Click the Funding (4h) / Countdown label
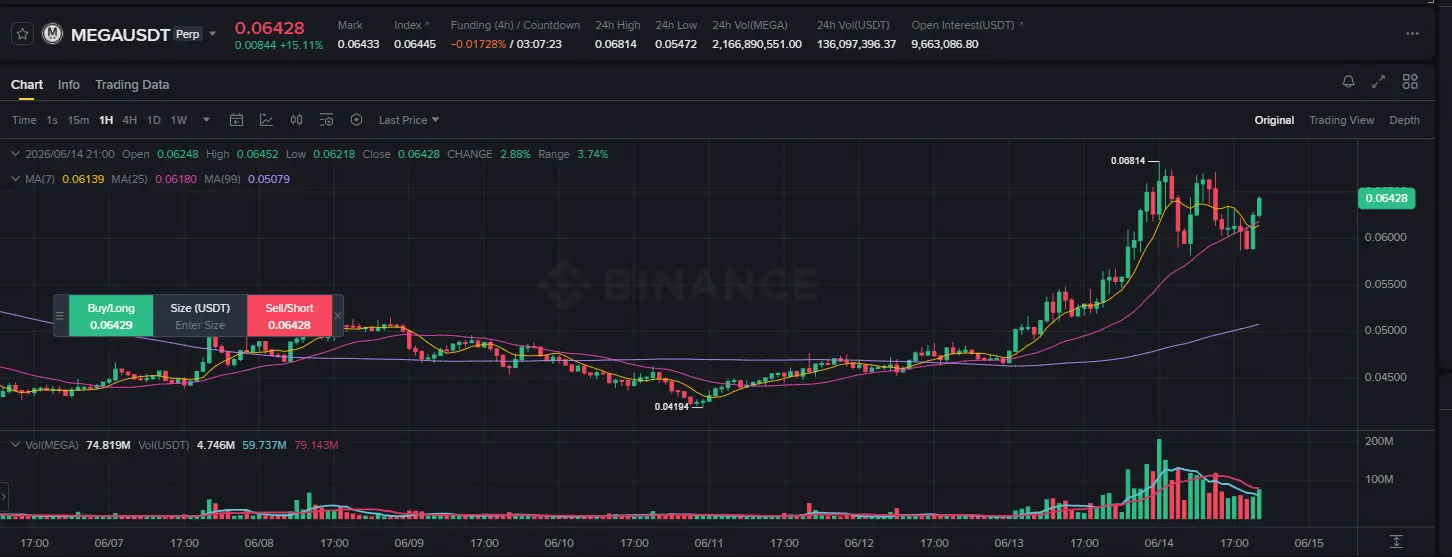The width and height of the screenshot is (1452, 557). coord(515,25)
